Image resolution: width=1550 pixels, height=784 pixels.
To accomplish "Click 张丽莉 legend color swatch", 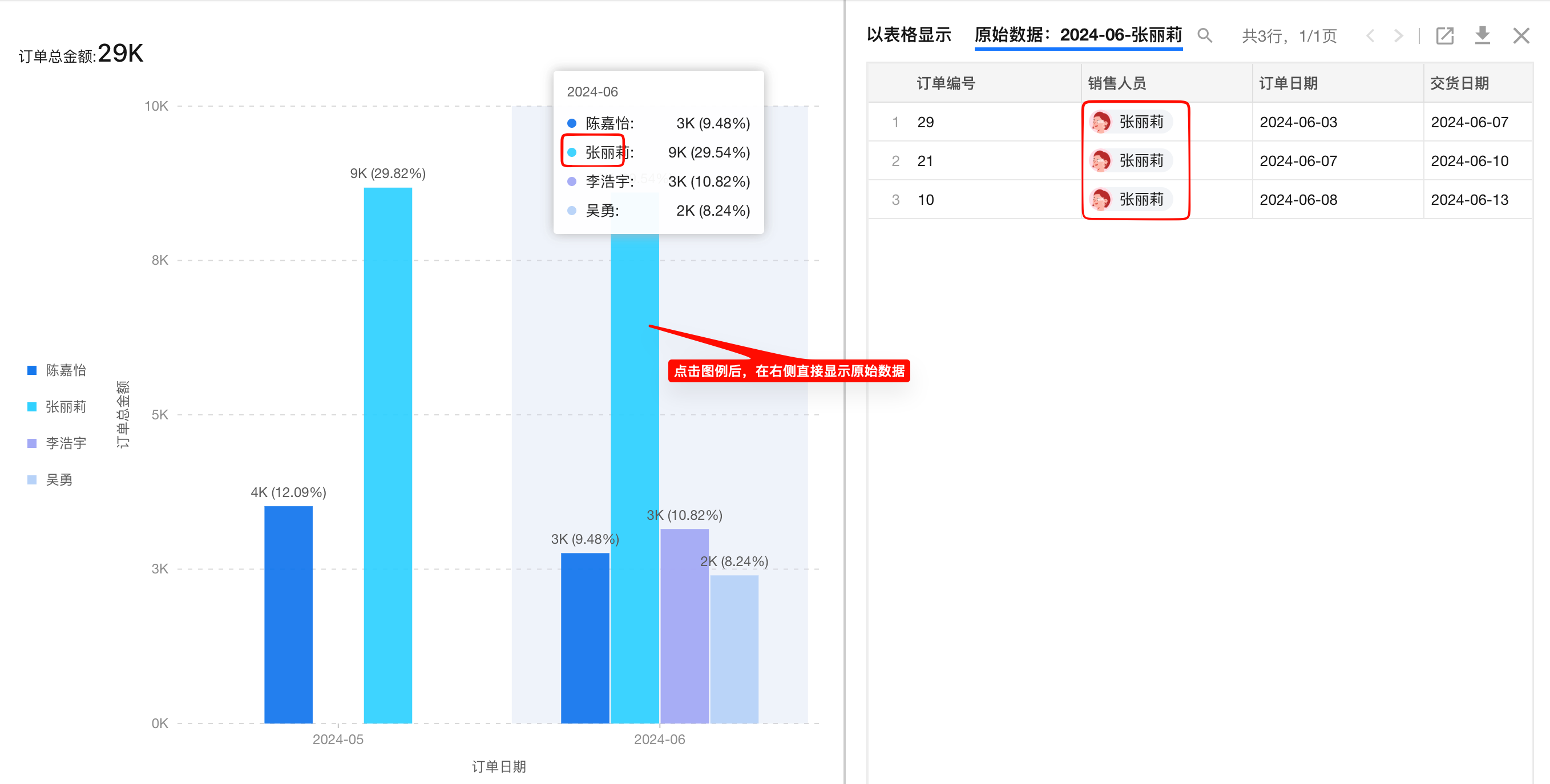I will point(32,407).
